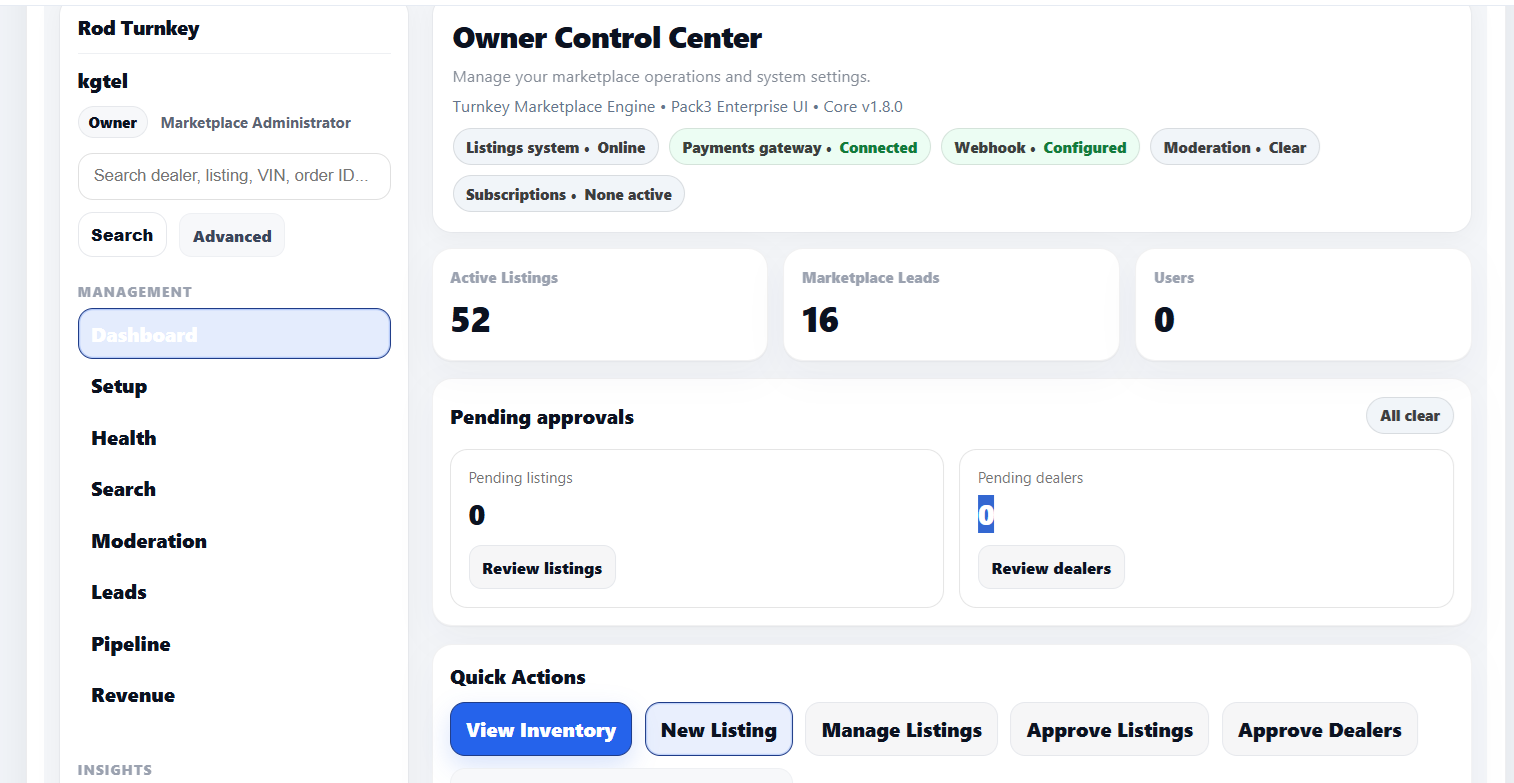This screenshot has height=783, width=1514.
Task: Click Approve Listings quick action
Action: [1108, 729]
